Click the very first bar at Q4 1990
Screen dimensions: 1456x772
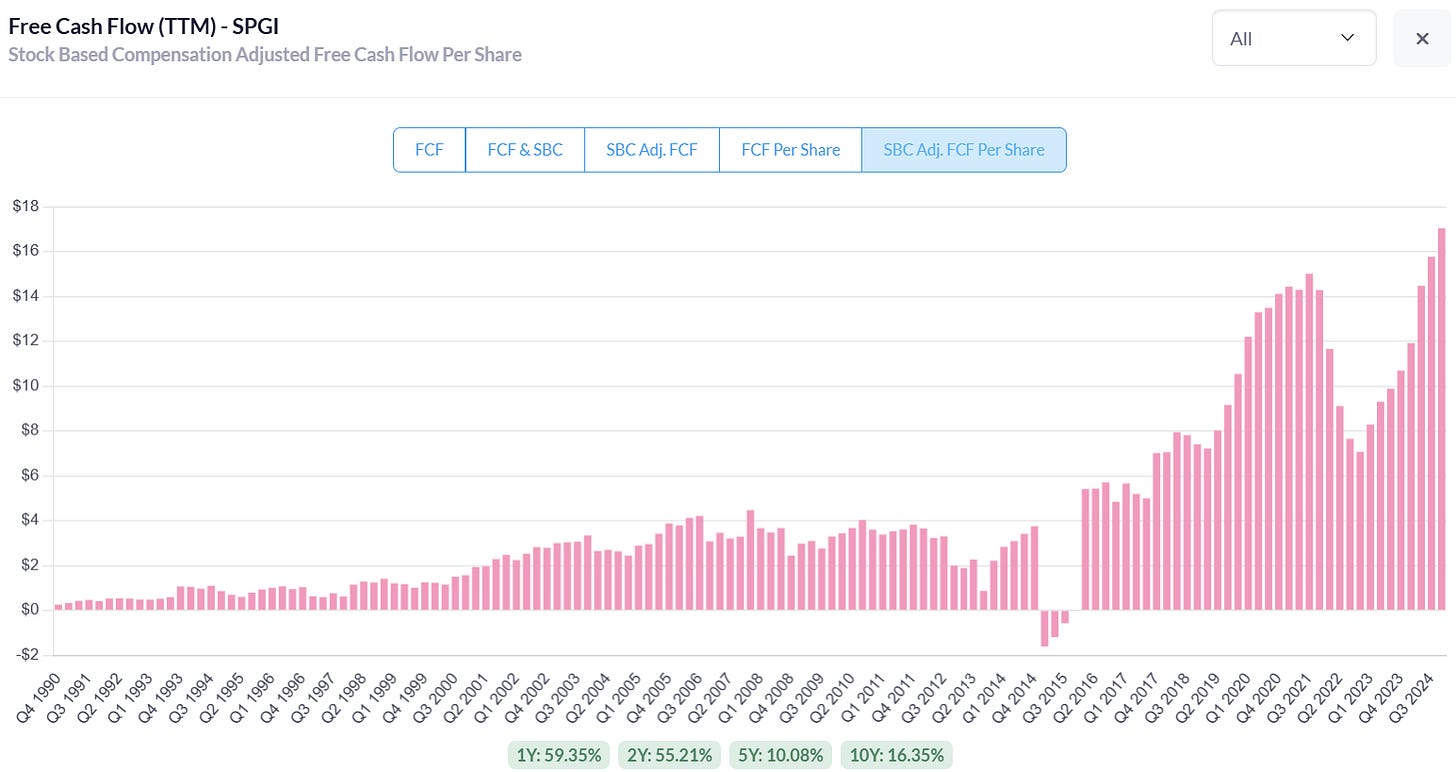tap(59, 606)
